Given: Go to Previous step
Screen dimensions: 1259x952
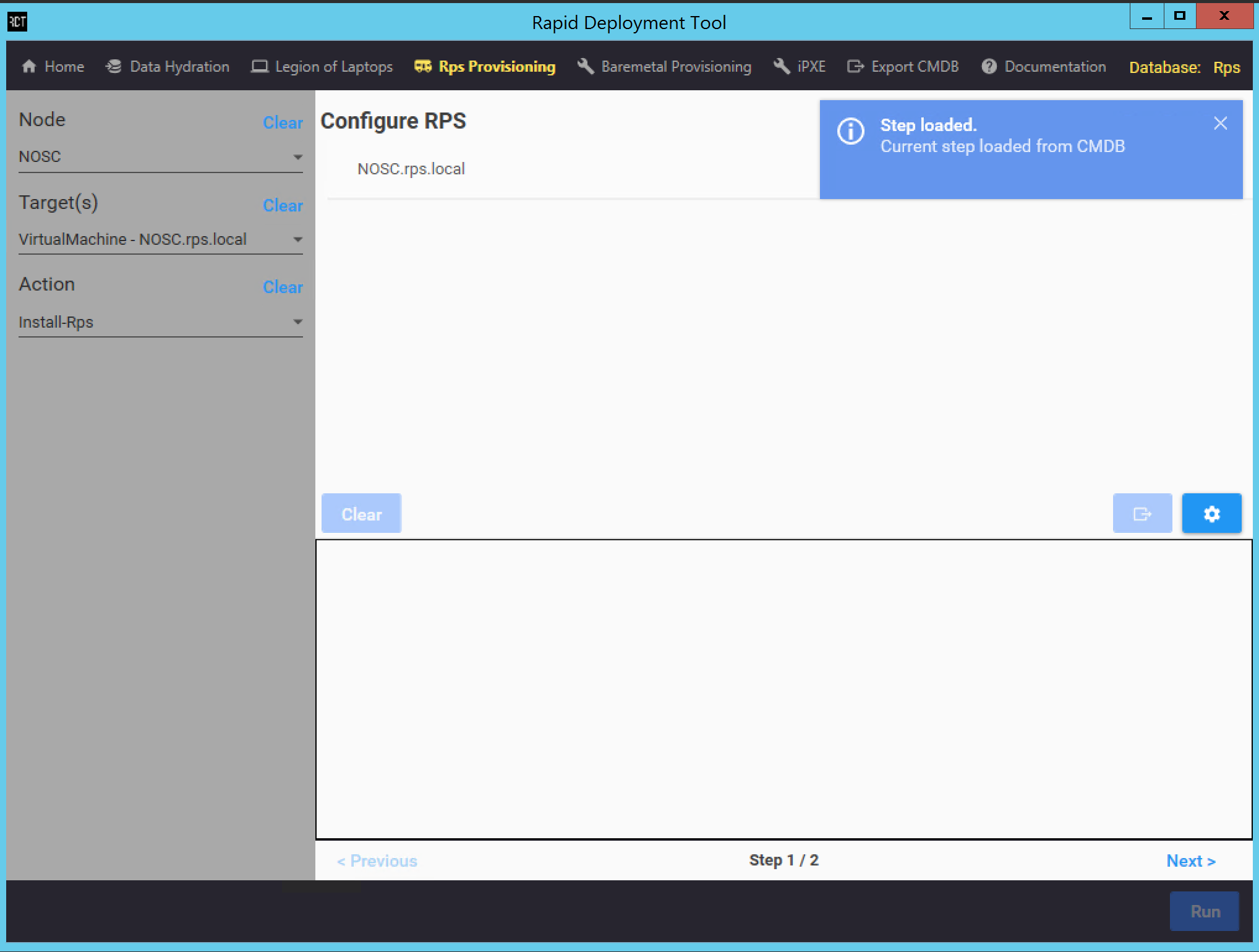Looking at the screenshot, I should (x=377, y=861).
